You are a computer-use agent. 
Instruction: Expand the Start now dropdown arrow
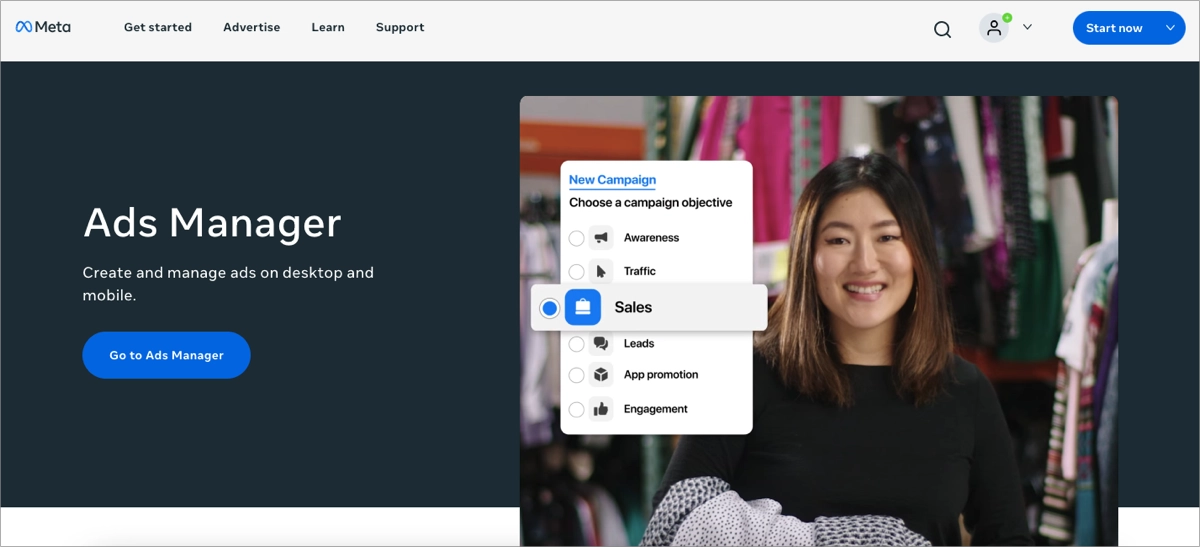pyautogui.click(x=1170, y=28)
